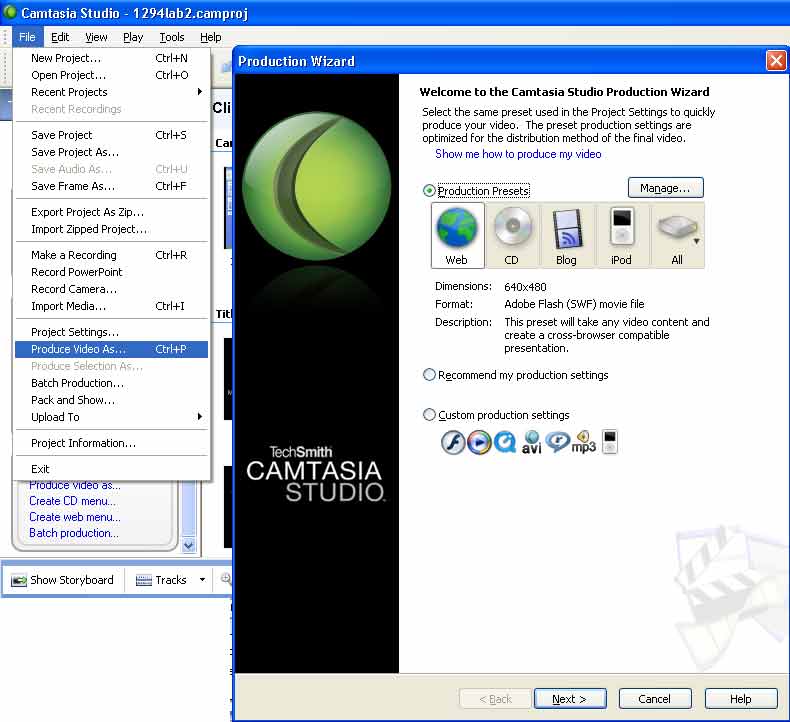Close the Production Wizard dialog

[776, 61]
